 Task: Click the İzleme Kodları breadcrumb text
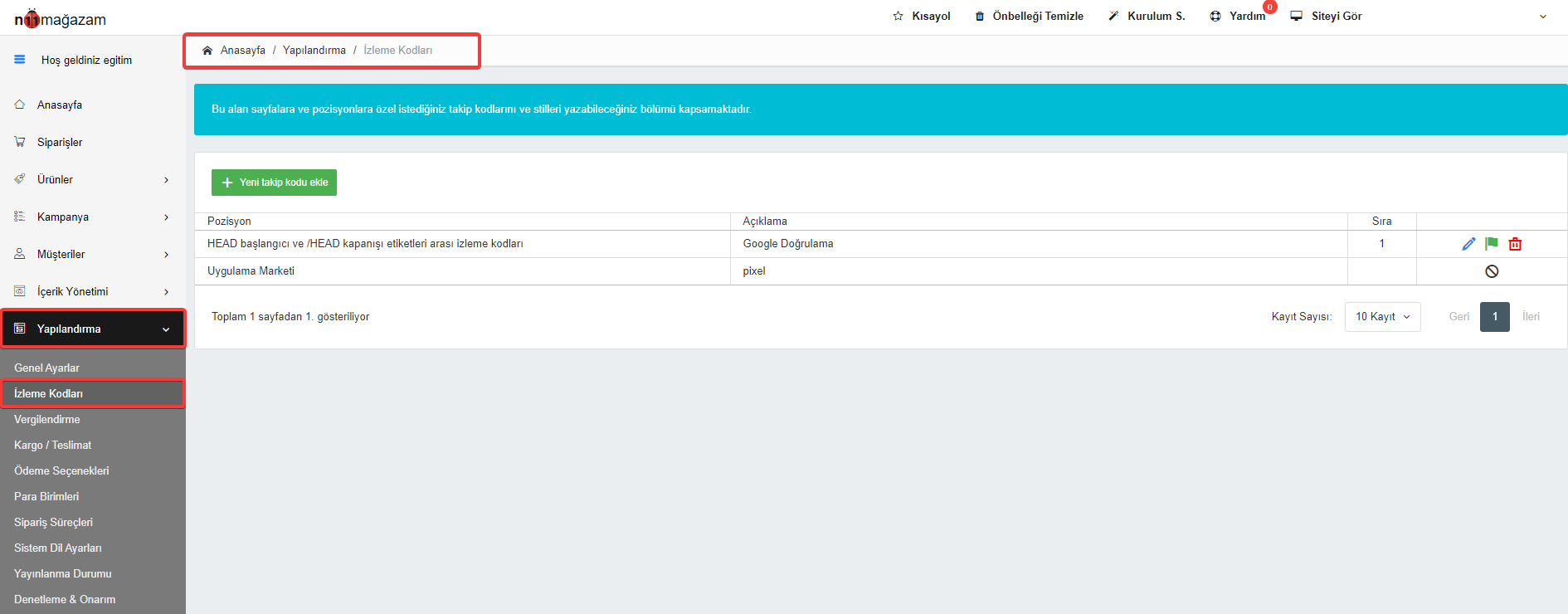pos(397,51)
